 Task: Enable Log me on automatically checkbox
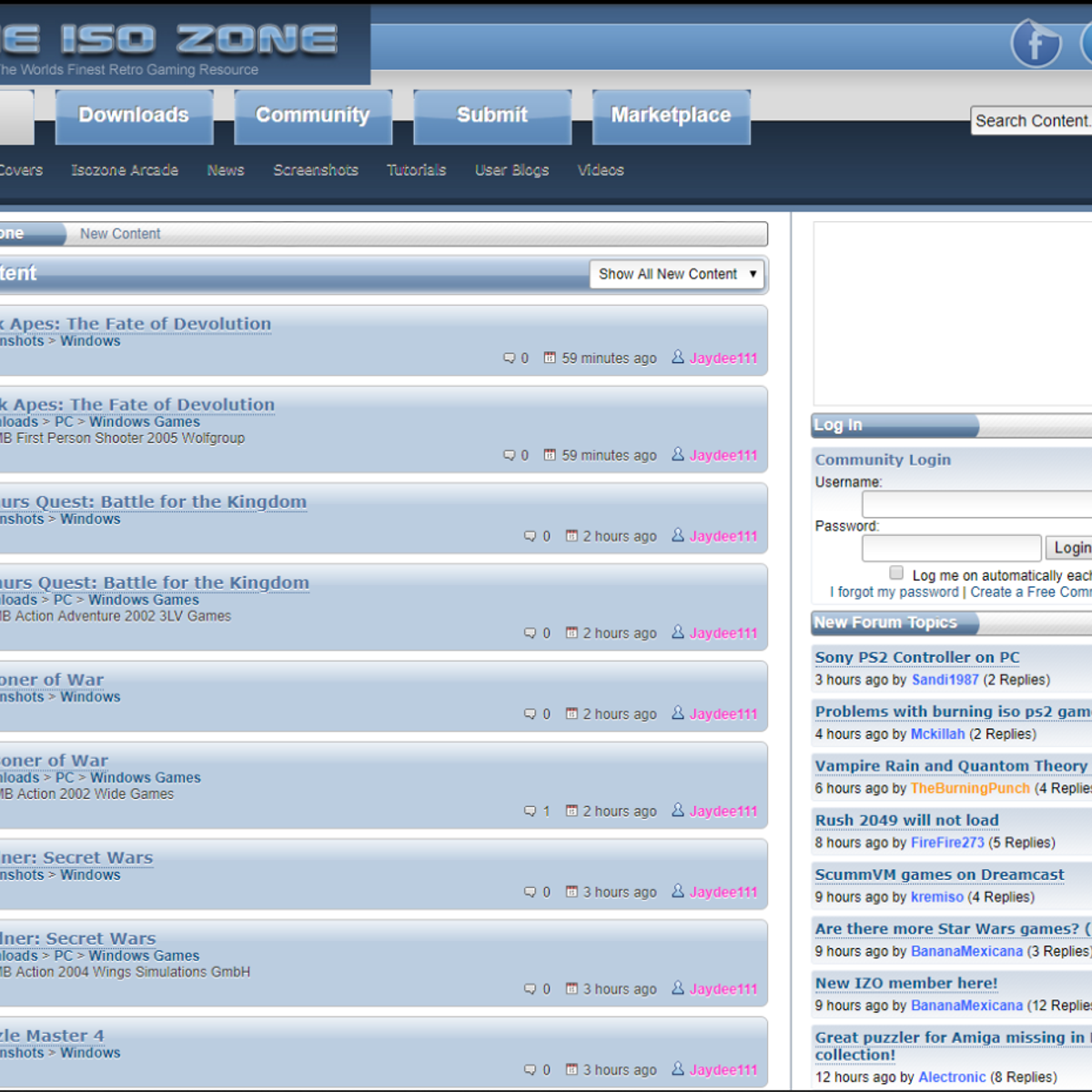point(896,573)
